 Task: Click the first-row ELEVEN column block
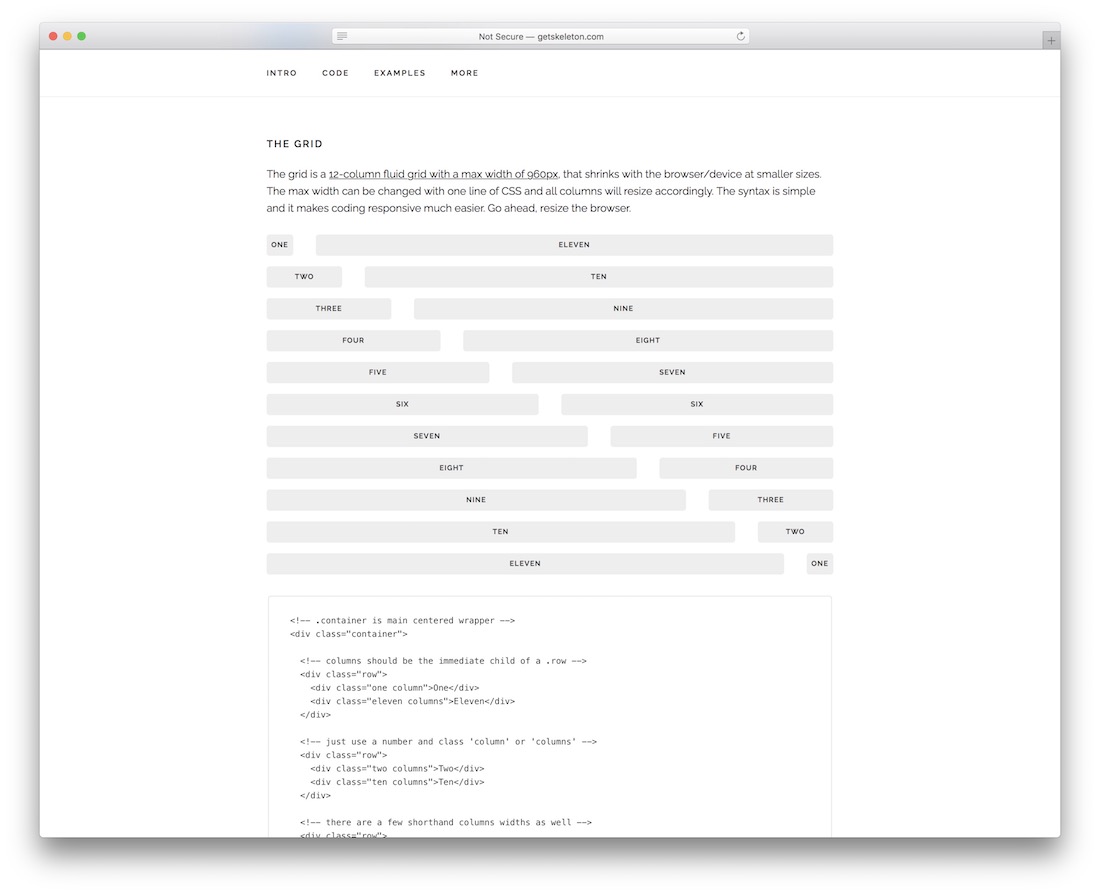pos(574,245)
